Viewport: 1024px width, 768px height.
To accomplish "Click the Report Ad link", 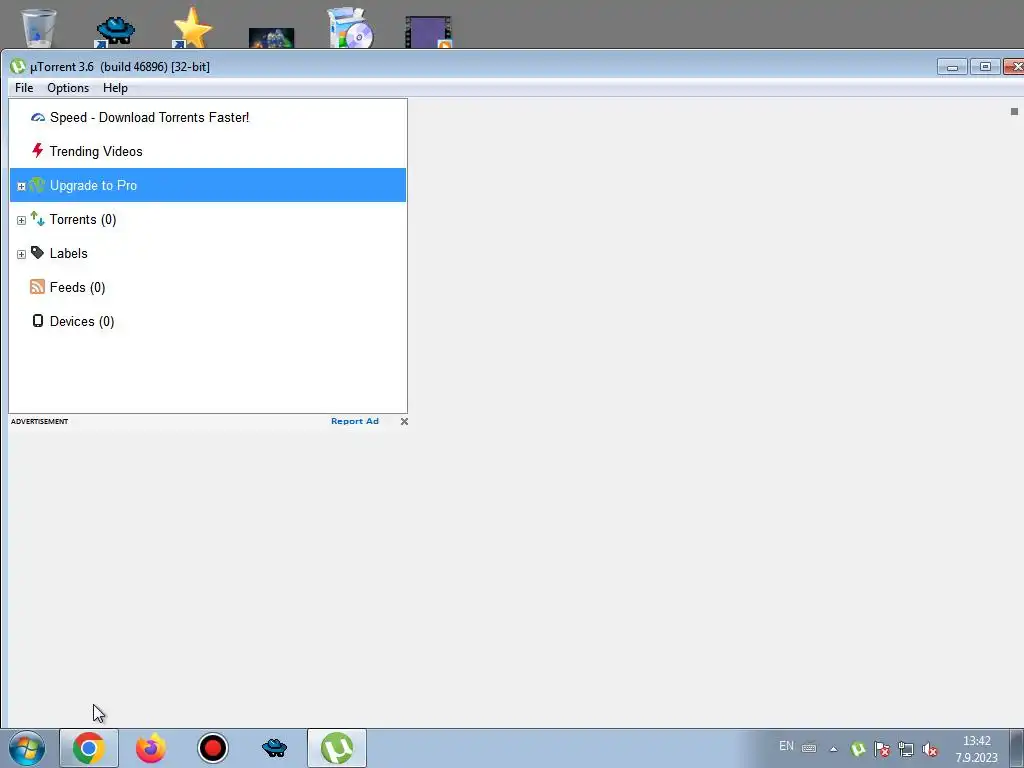I will click(x=355, y=421).
